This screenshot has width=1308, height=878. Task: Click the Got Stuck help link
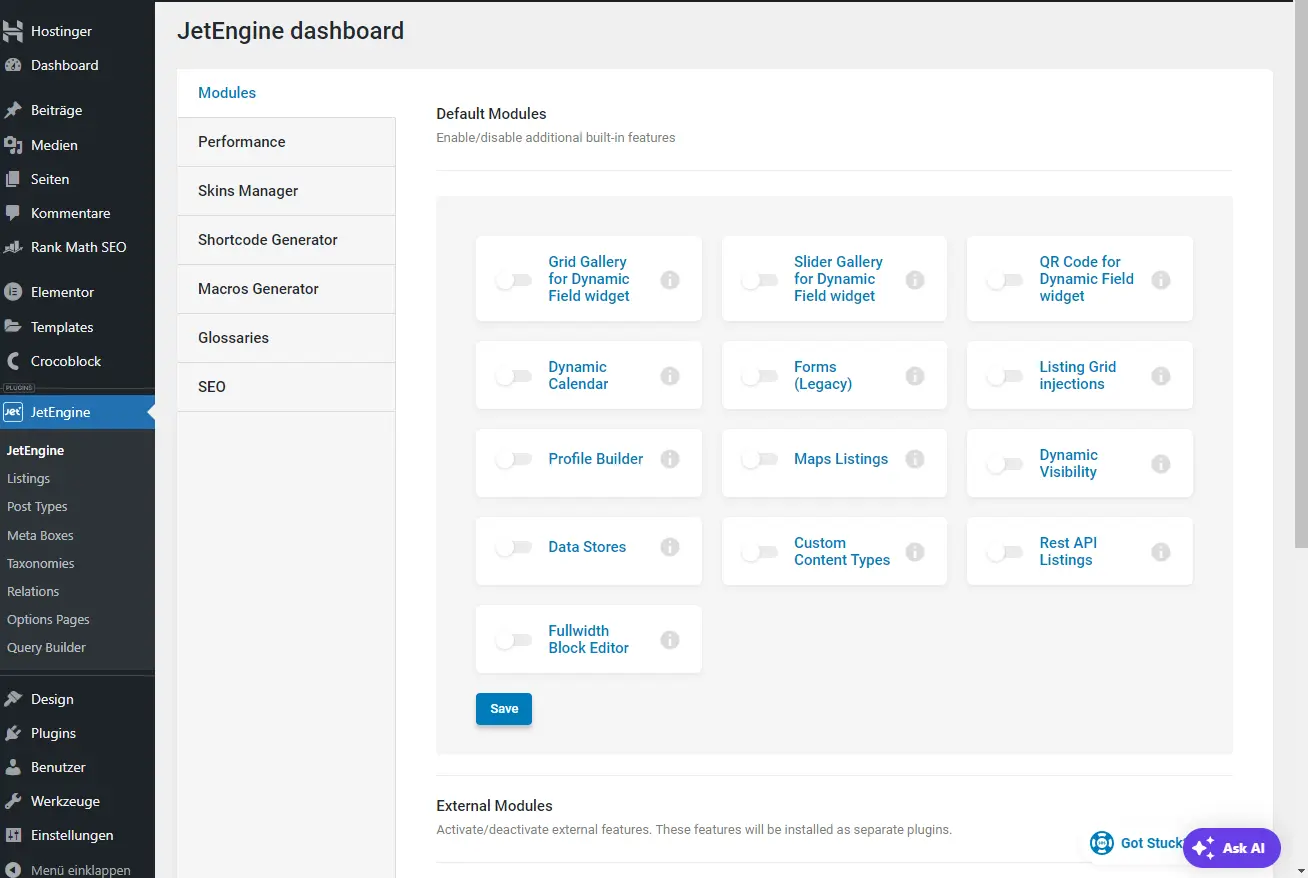point(1137,843)
